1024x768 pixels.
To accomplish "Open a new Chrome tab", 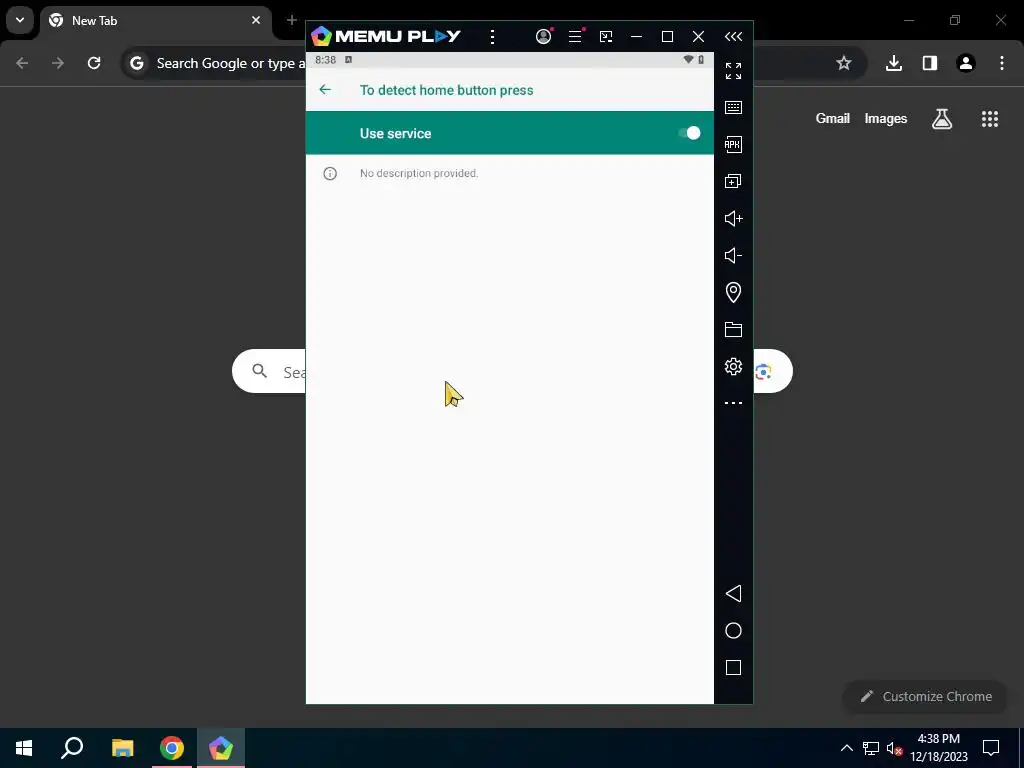I will pyautogui.click(x=292, y=20).
